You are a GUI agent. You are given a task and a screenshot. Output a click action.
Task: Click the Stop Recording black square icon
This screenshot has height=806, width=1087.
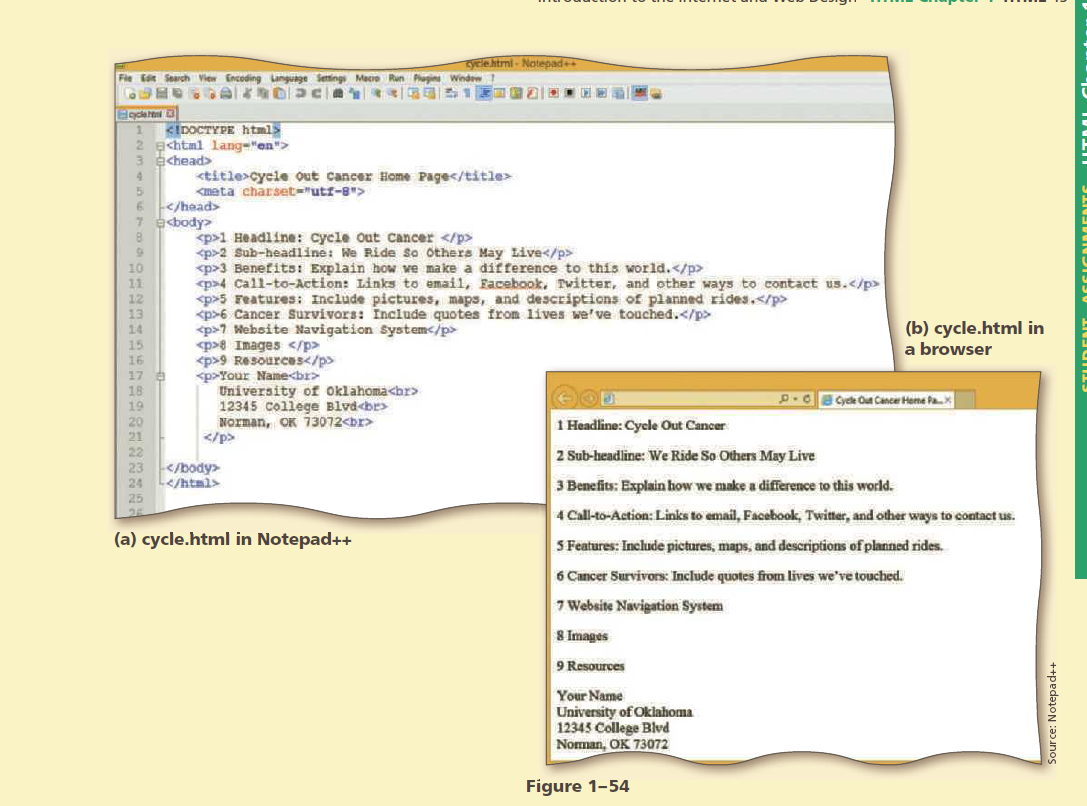pos(570,93)
